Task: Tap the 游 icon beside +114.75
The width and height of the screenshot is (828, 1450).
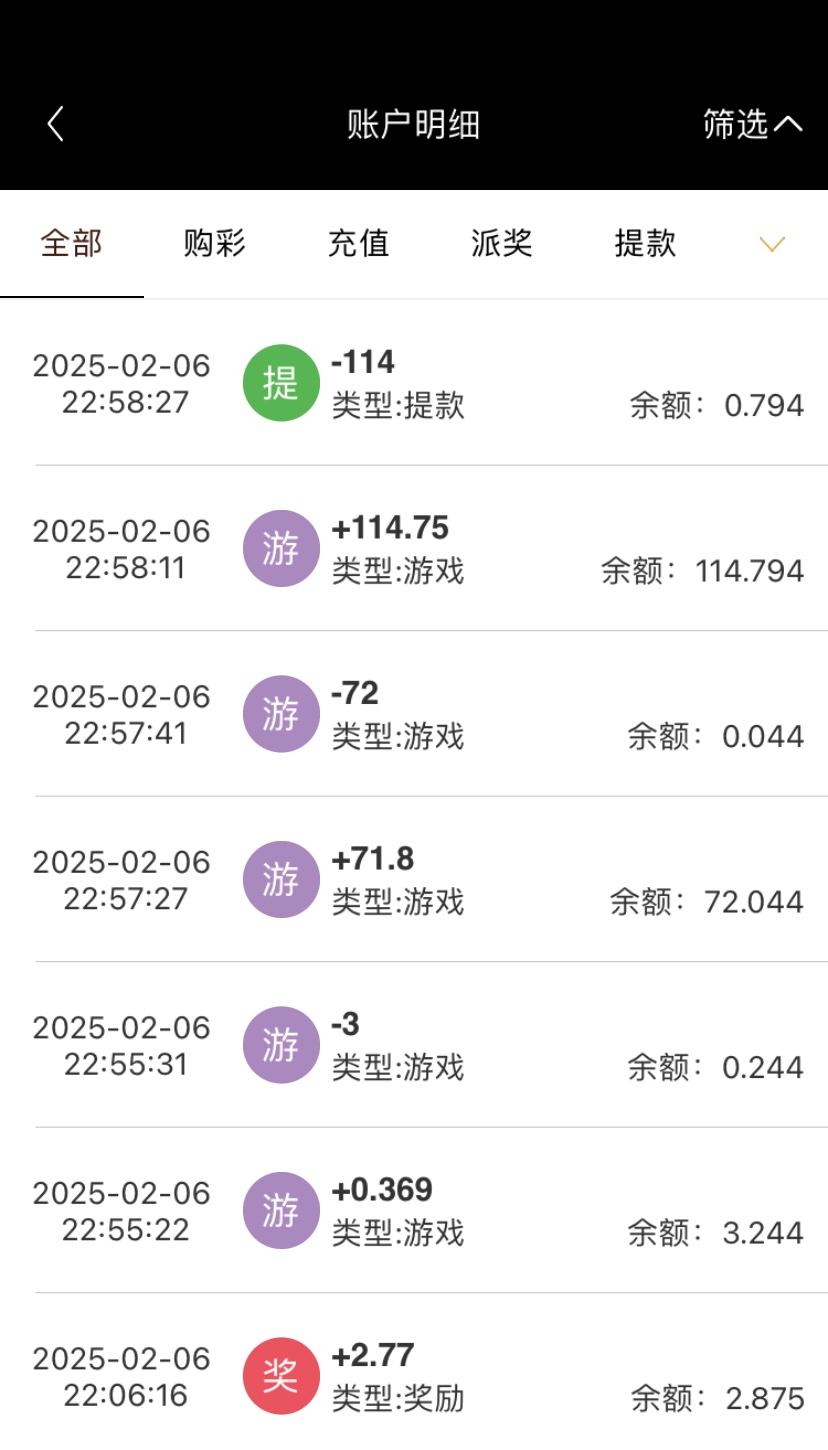Action: (281, 549)
